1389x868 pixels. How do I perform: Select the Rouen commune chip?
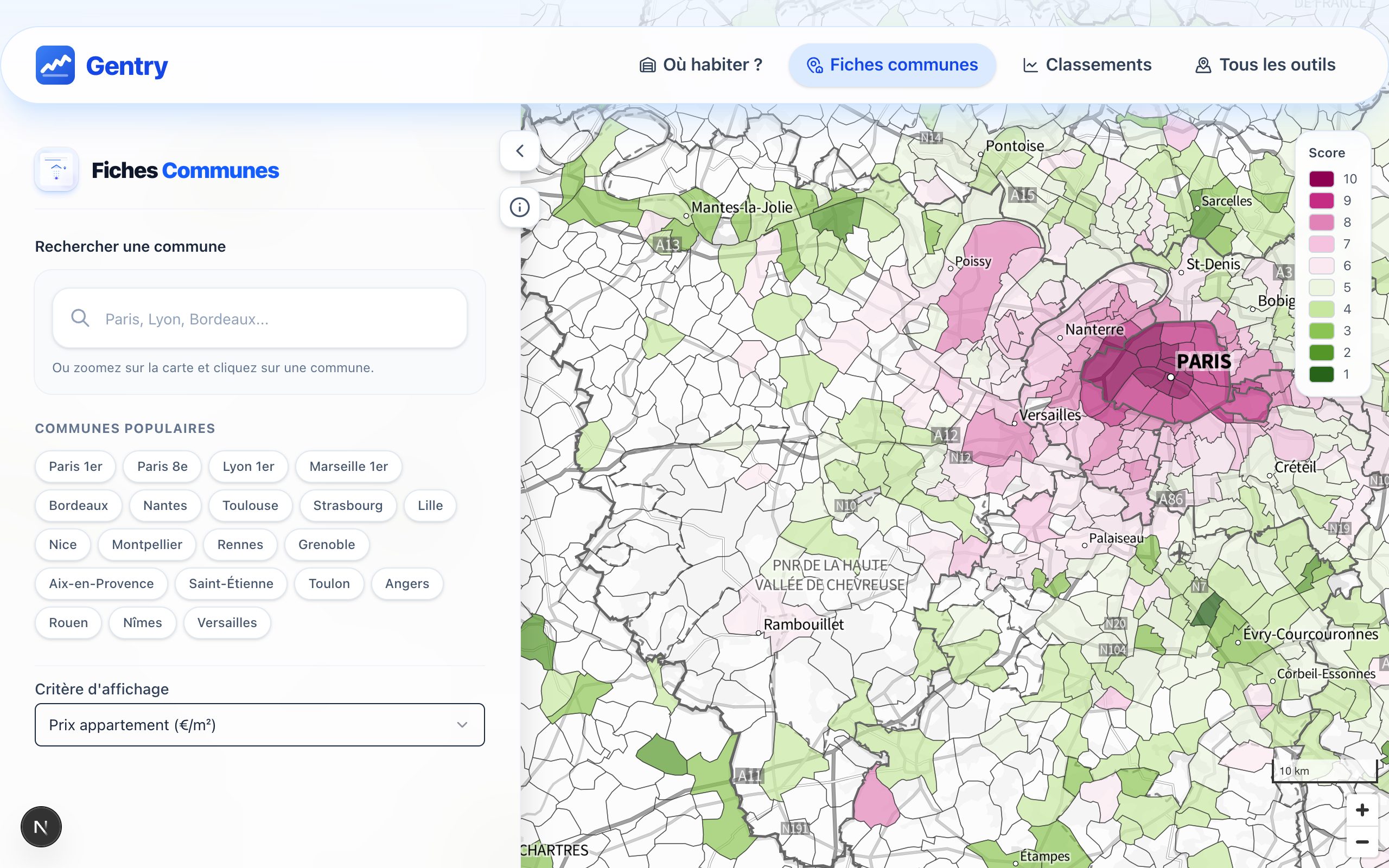click(x=68, y=622)
